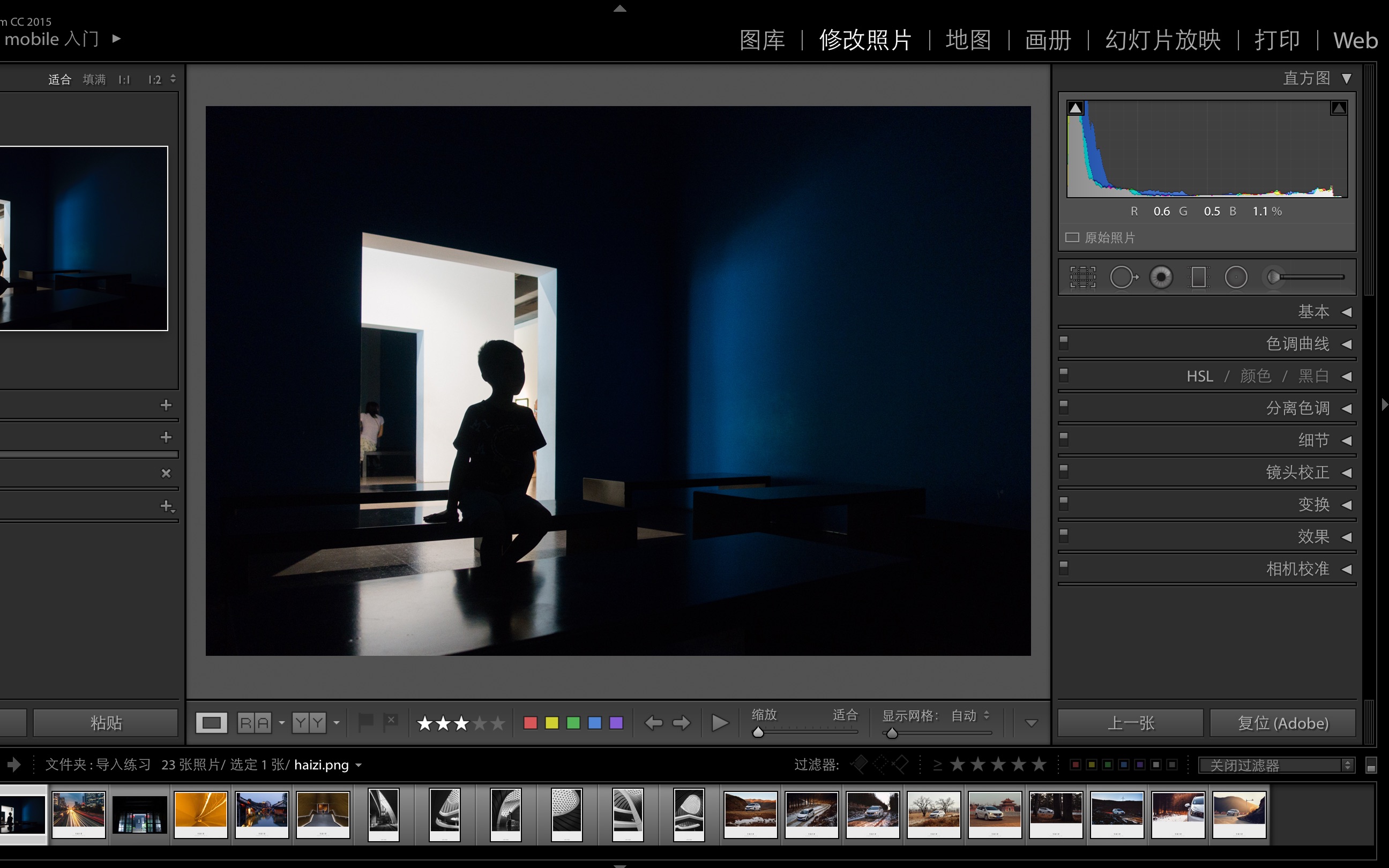Click 上一张 button
Screen dimensions: 1389x868
tap(1131, 721)
